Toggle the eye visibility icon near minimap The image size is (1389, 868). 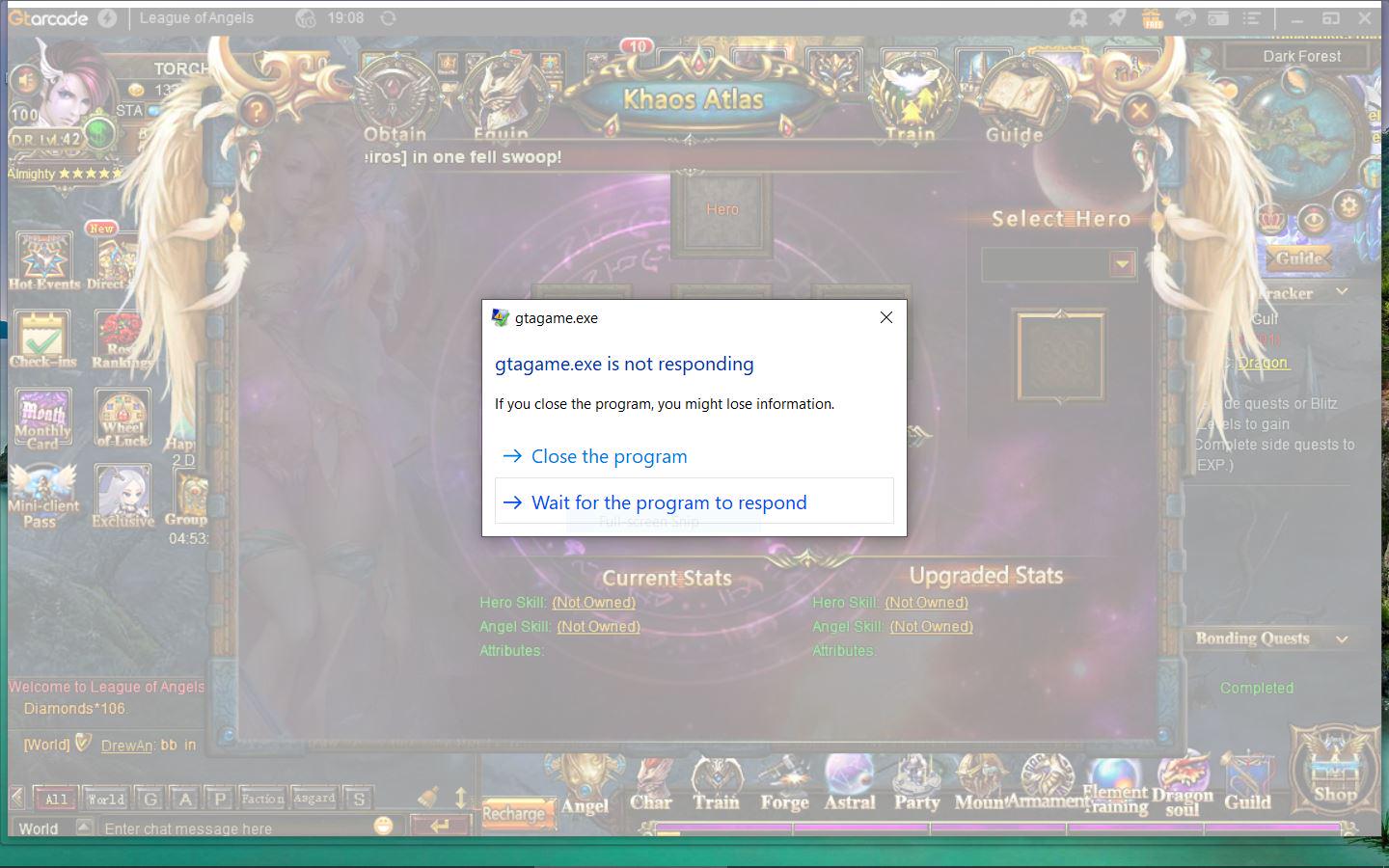pos(1313,220)
